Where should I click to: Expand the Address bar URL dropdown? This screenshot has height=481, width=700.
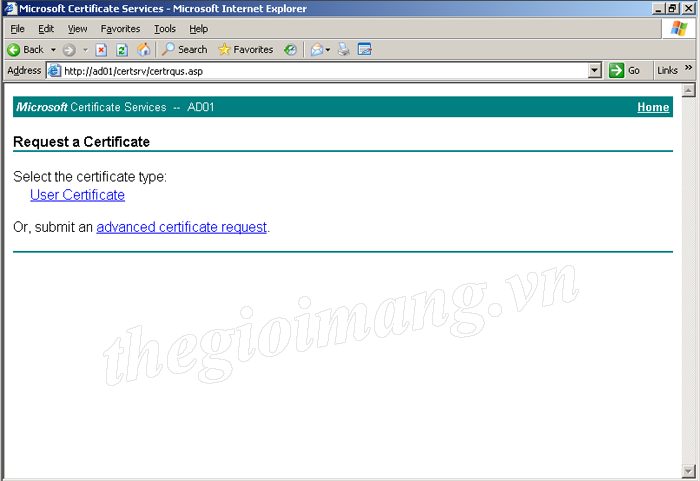pyautogui.click(x=594, y=71)
